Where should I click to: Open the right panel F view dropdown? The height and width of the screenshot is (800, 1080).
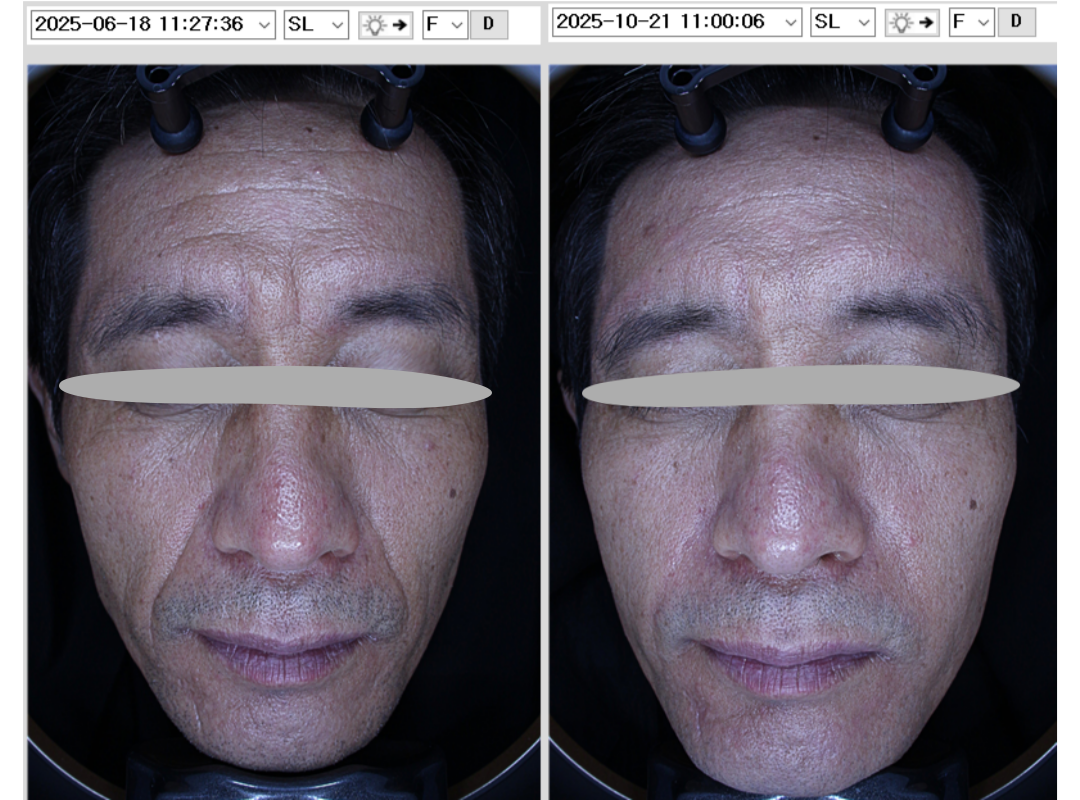pyautogui.click(x=971, y=22)
